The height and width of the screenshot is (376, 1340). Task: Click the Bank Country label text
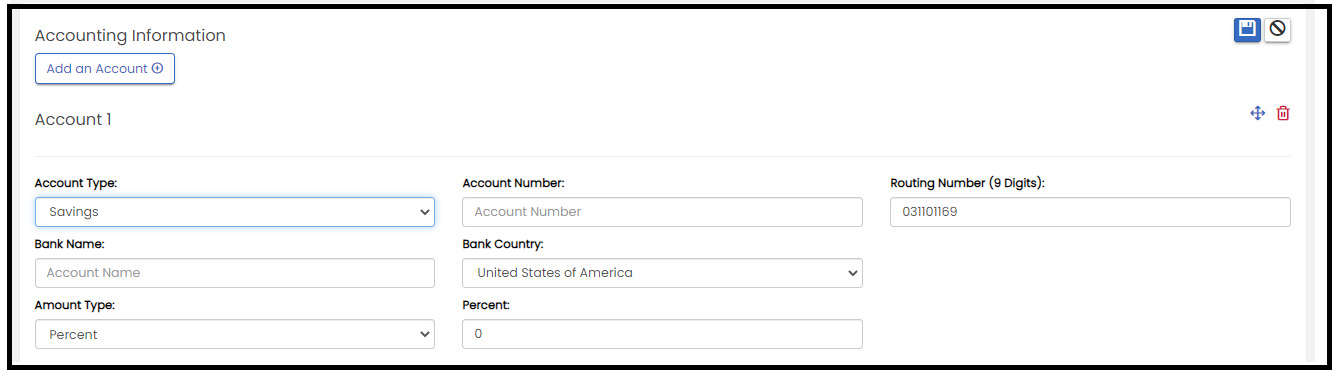tap(503, 244)
